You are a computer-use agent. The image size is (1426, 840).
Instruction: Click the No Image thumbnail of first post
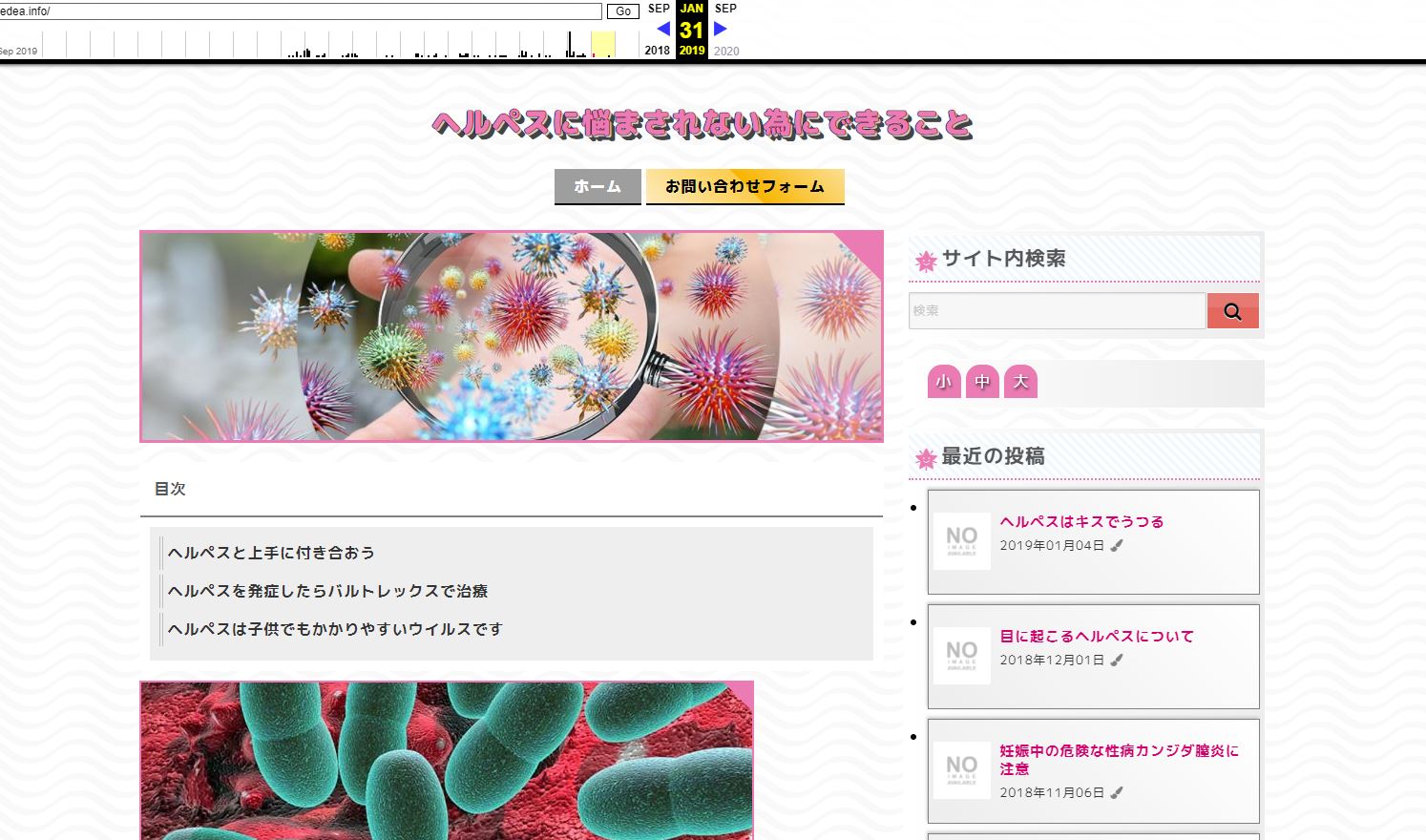(961, 541)
